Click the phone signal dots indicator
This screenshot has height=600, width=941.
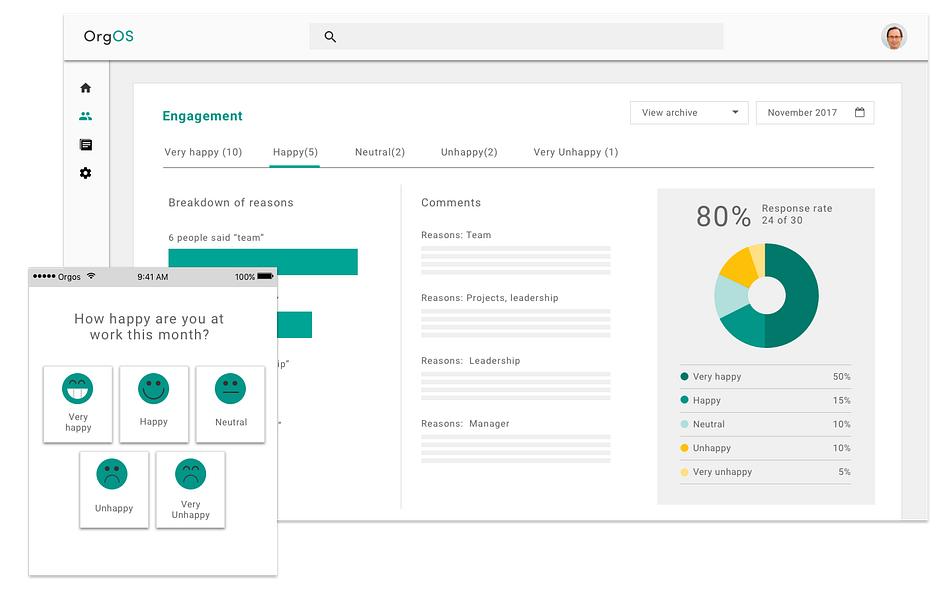[x=44, y=276]
